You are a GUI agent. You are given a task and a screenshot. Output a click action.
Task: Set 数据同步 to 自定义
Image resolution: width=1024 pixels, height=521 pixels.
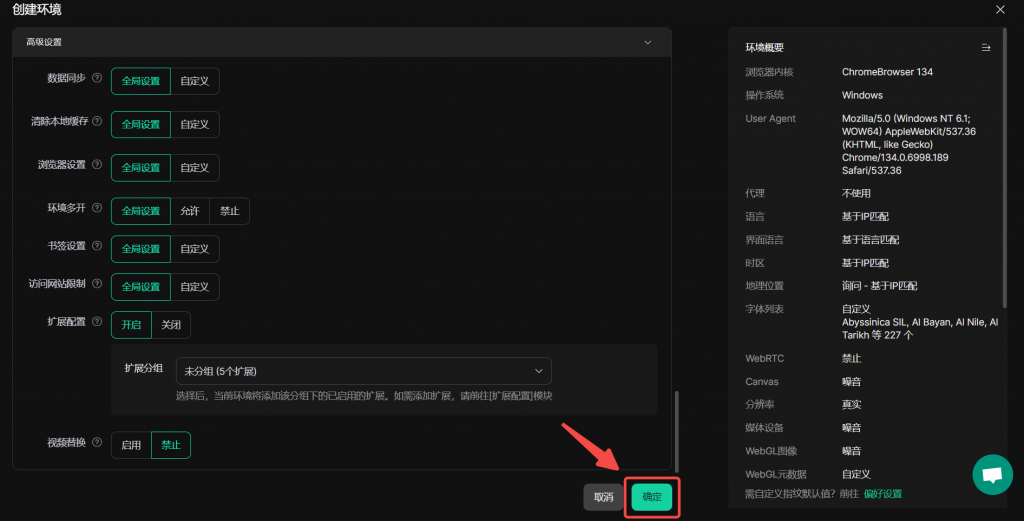pyautogui.click(x=195, y=81)
